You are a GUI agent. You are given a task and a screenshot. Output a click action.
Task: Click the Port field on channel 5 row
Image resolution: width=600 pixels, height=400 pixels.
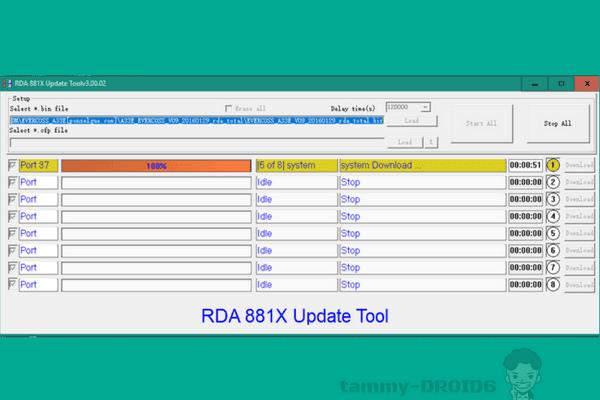pos(38,233)
